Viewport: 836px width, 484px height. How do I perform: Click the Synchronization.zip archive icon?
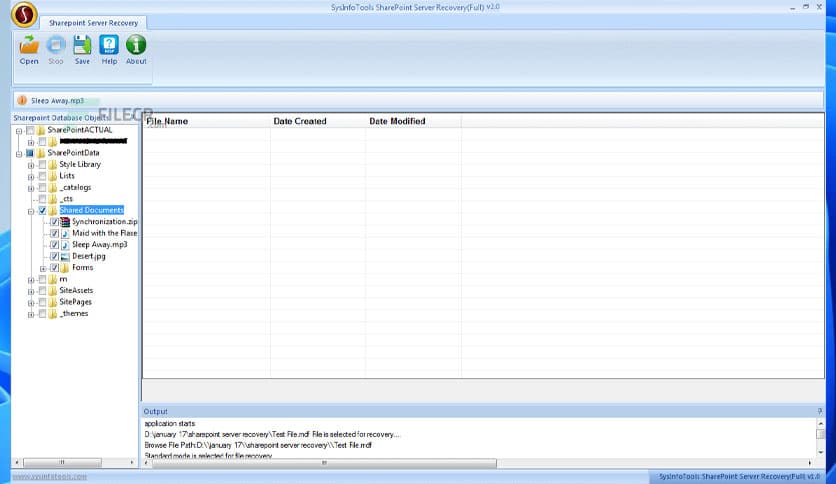point(65,222)
